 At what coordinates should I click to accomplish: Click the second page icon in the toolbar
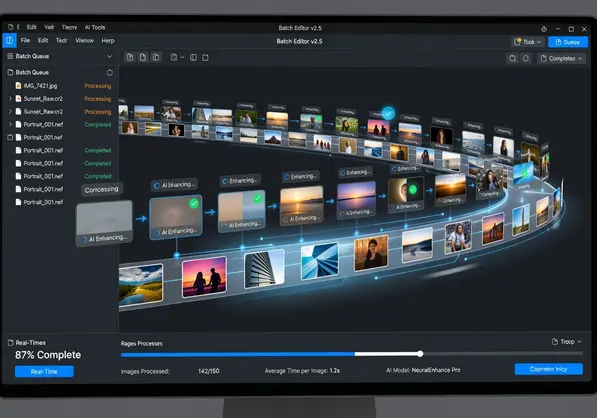tap(143, 57)
